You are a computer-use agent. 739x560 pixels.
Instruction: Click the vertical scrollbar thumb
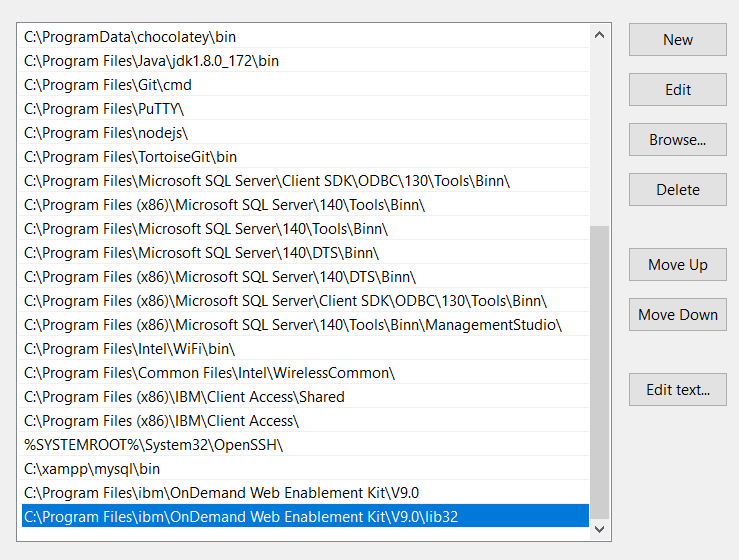(599, 372)
